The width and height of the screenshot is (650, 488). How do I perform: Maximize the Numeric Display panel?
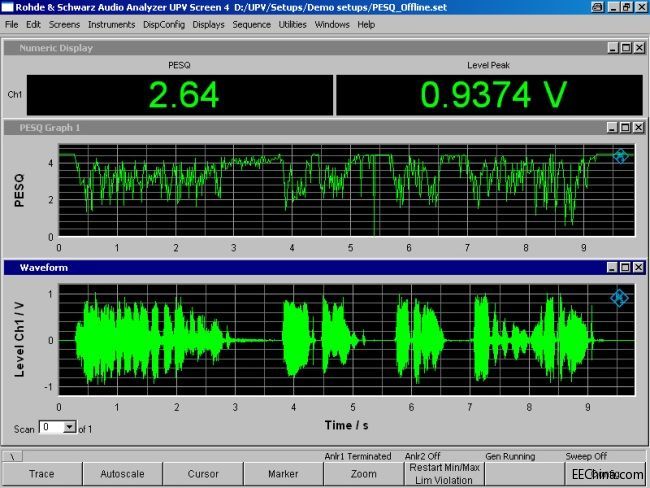click(x=626, y=48)
